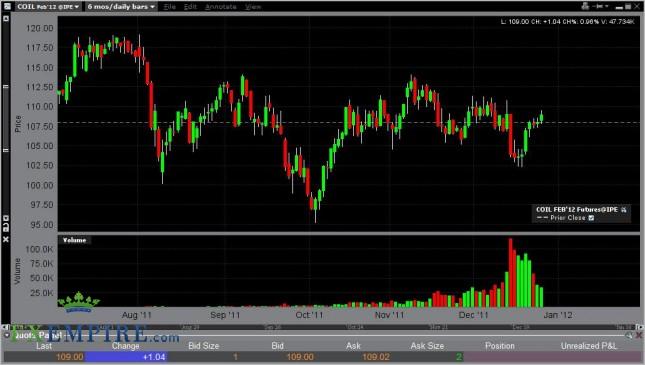Close the Quote Panel with its X icon
Viewport: 645px width, 365px height.
[x=638, y=335]
